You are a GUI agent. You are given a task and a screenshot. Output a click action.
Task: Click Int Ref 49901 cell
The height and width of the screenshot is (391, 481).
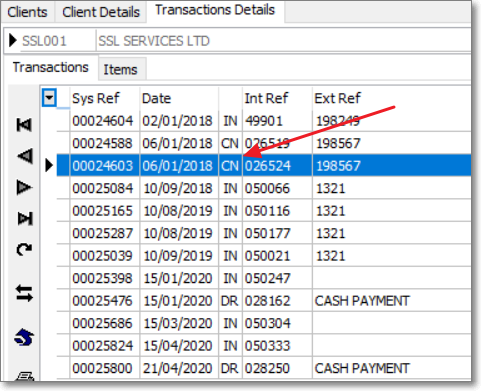coord(277,121)
